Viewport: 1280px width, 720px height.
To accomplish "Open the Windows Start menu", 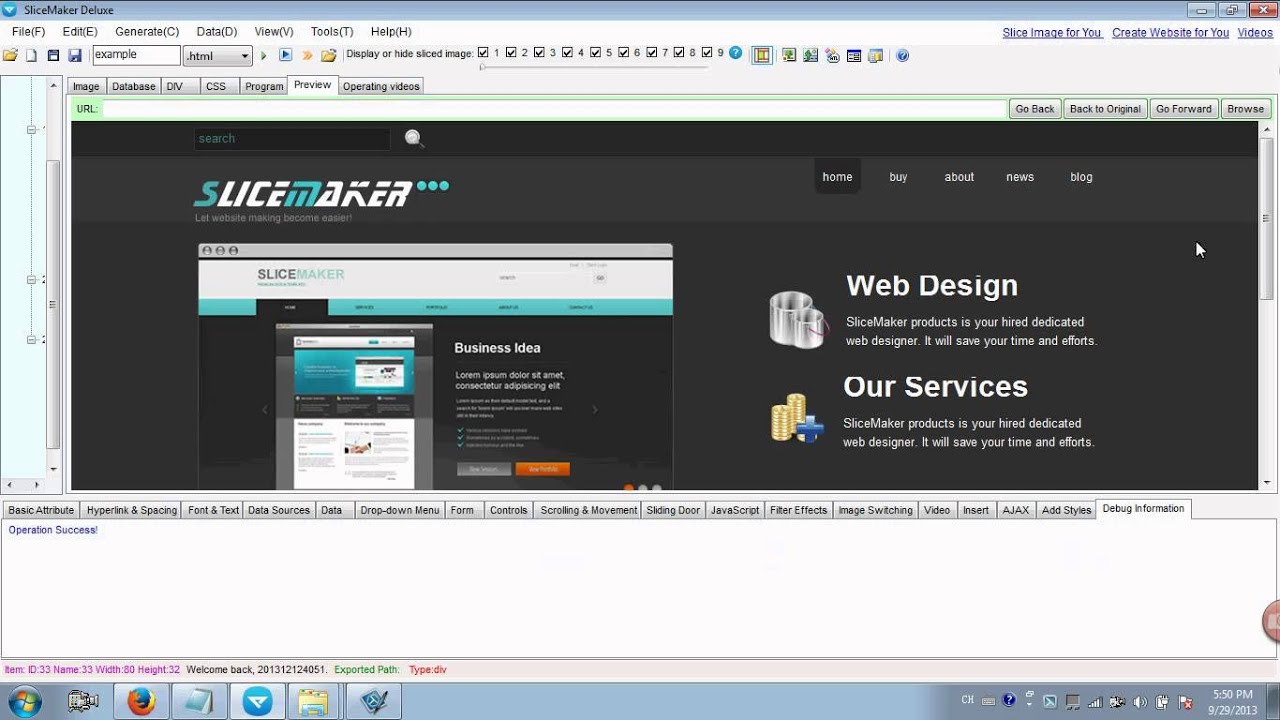I will coord(24,702).
